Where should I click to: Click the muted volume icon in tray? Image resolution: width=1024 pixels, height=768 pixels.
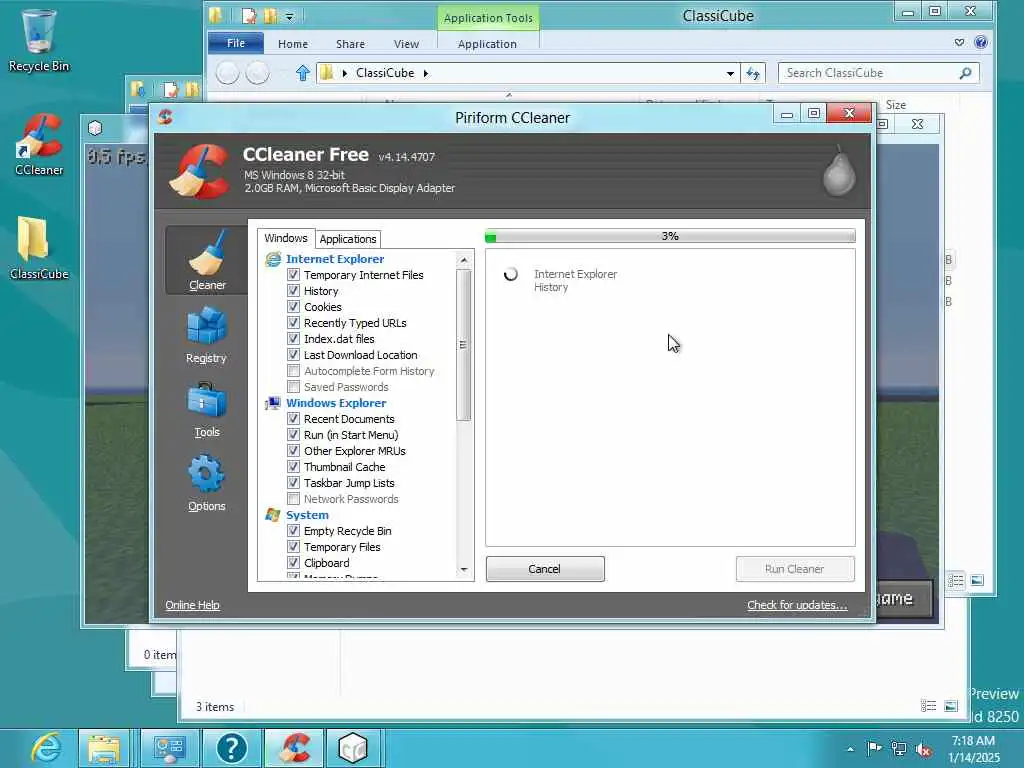click(923, 750)
